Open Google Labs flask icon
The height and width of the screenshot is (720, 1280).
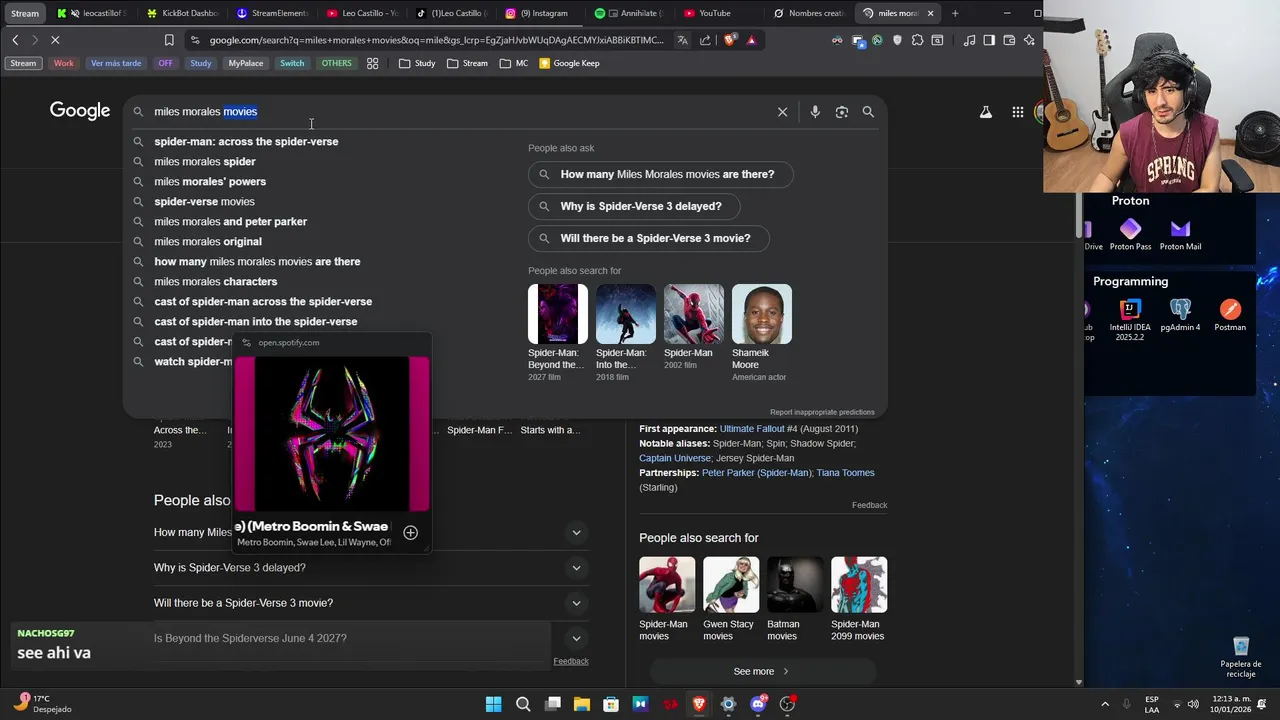[x=986, y=112]
